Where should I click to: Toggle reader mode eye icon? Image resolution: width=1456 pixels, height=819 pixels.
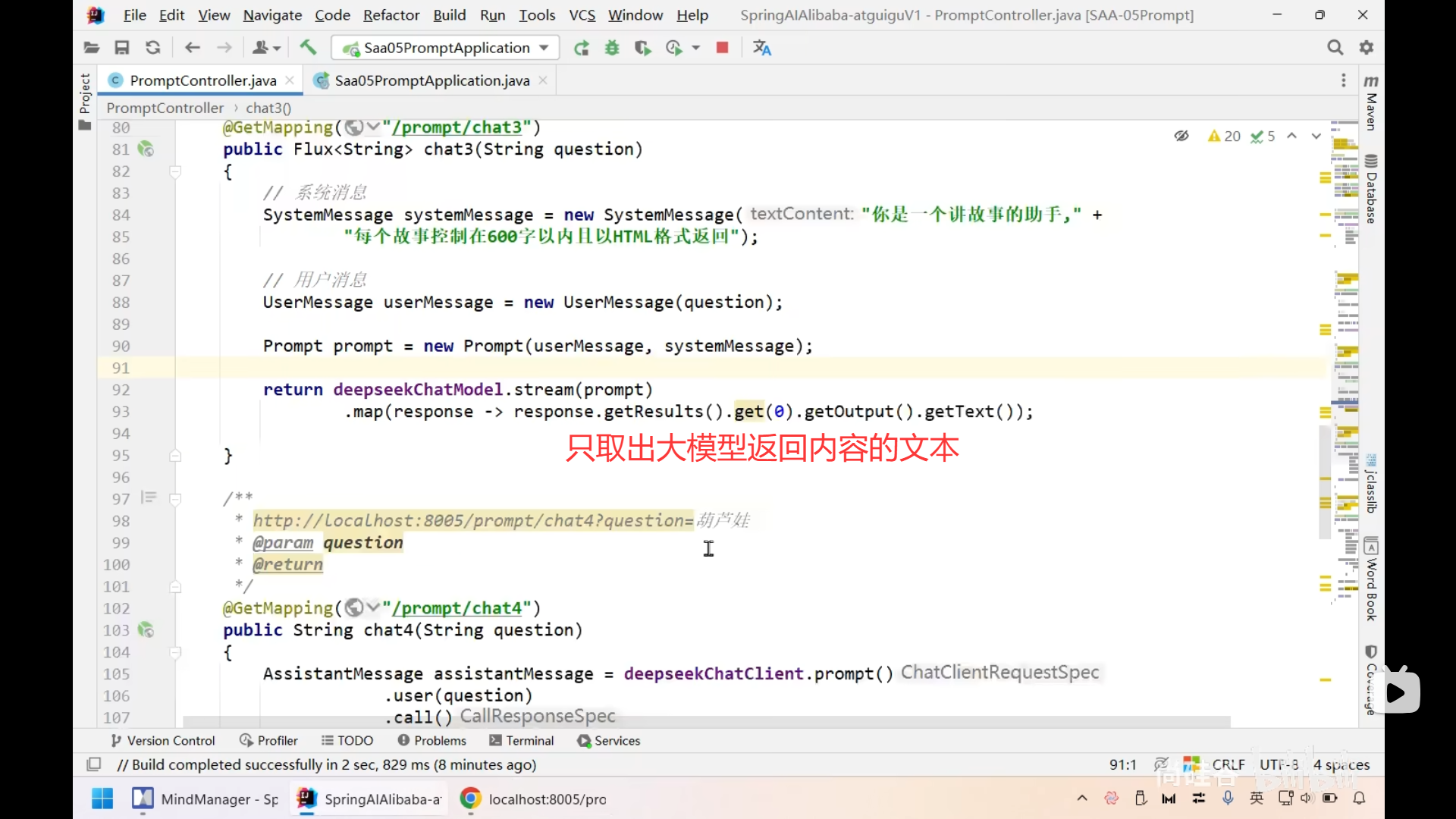pyautogui.click(x=1181, y=136)
